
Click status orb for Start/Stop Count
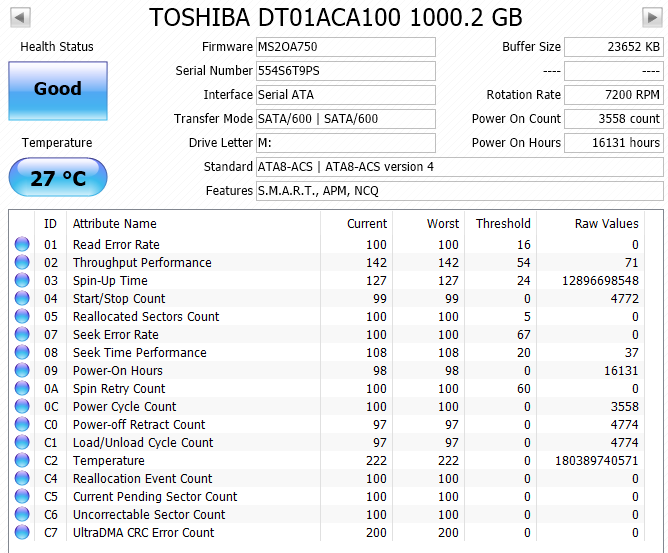[22, 298]
